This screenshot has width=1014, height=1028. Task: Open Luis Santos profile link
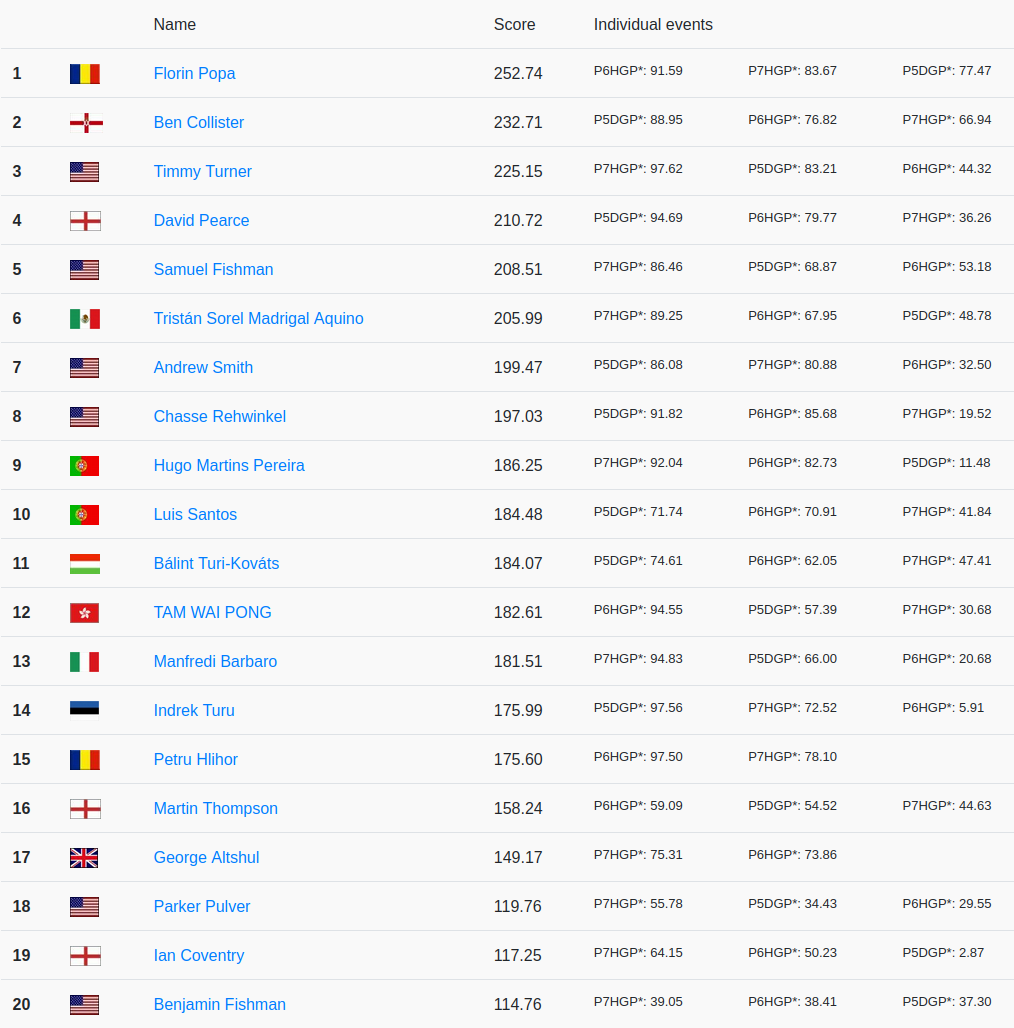195,514
